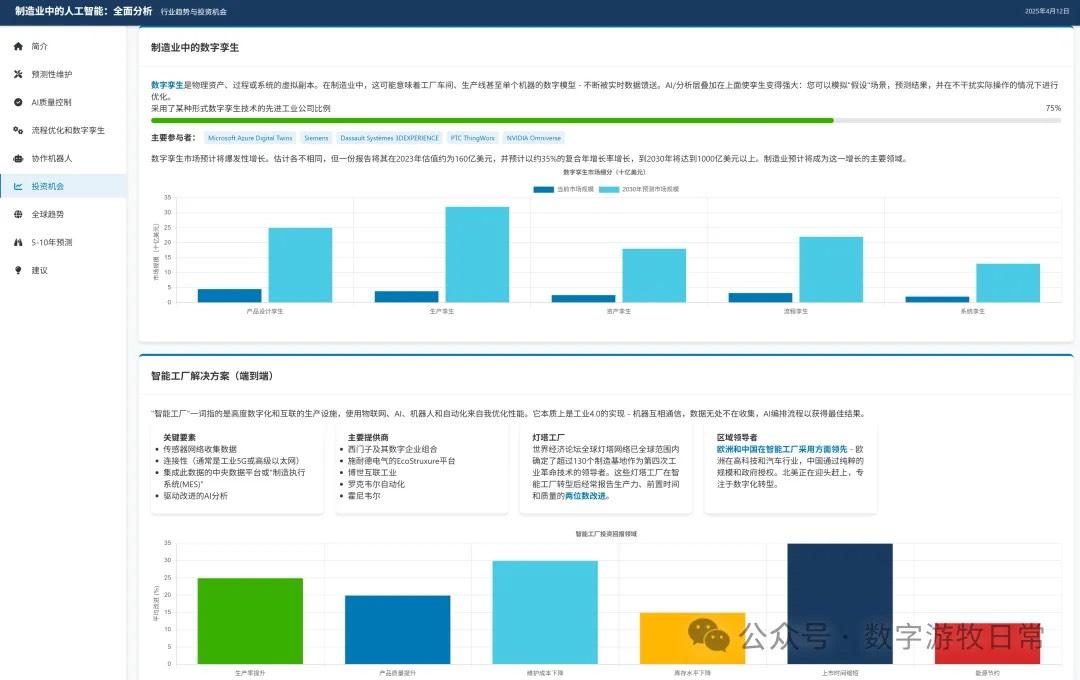Open the 全球趋势 sidebar menu item

point(47,215)
